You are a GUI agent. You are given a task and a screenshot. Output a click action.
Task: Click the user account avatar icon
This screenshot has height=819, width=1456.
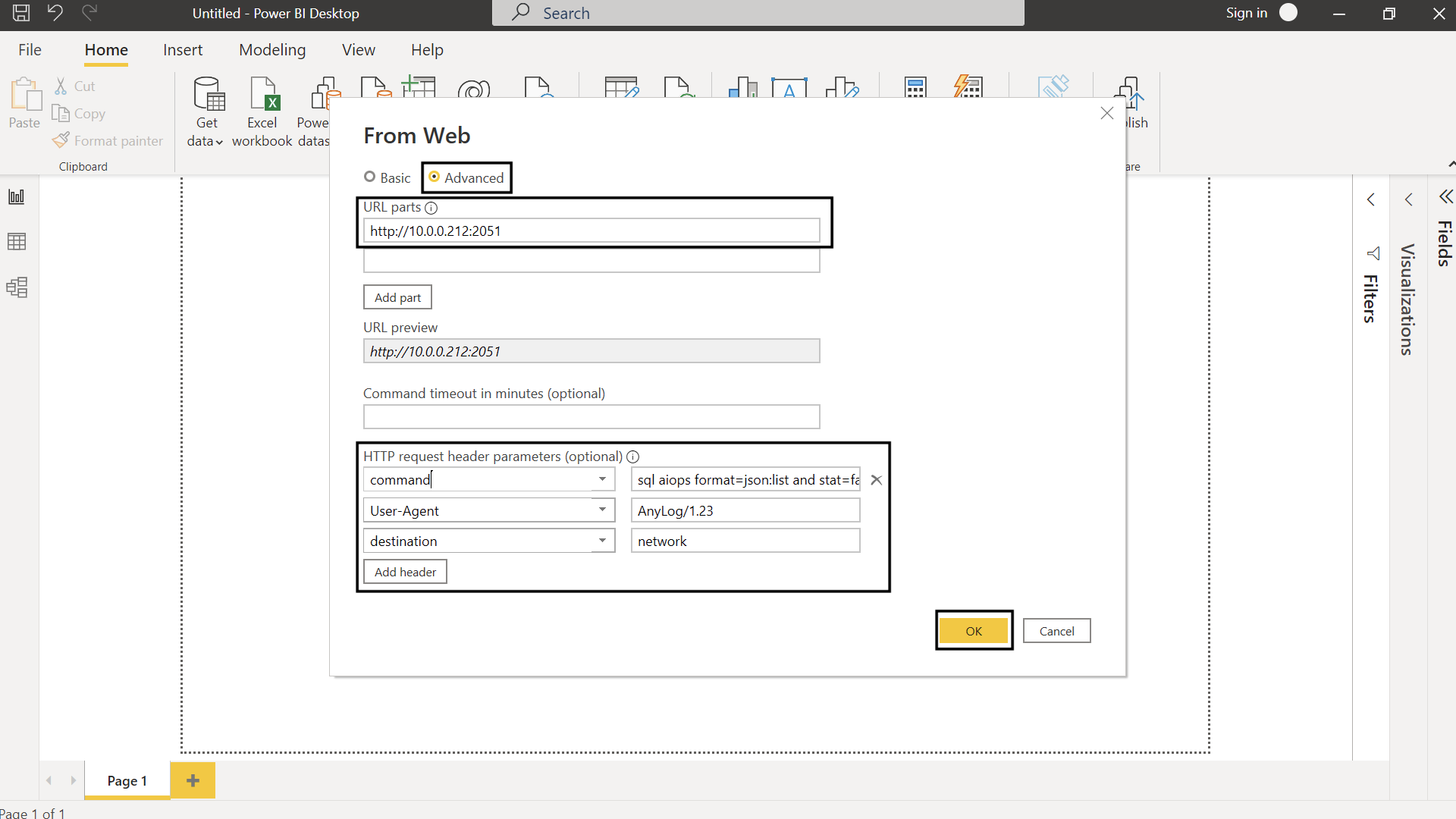1288,12
